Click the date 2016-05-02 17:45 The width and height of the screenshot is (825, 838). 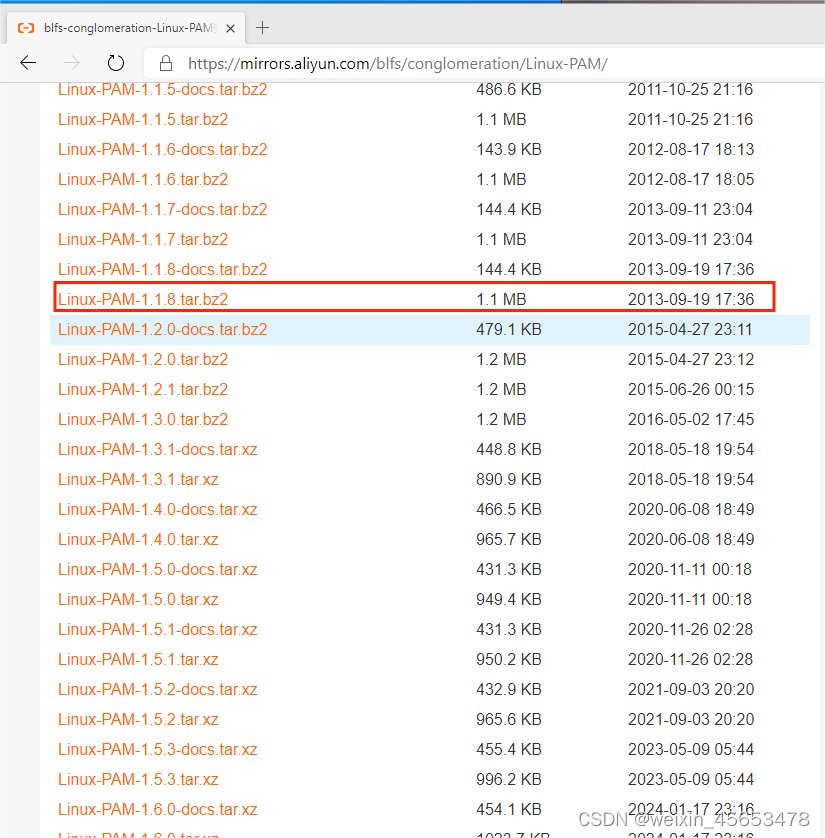(x=691, y=419)
